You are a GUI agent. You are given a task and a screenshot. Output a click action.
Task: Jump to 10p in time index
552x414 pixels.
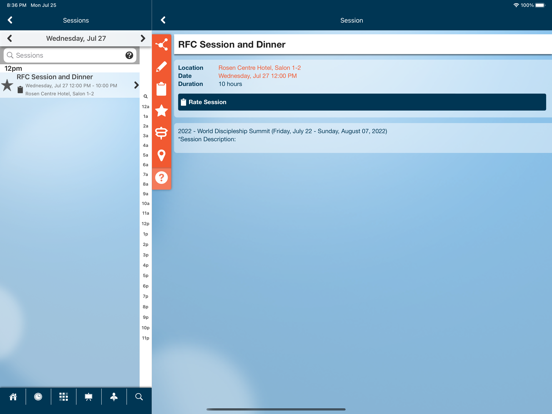pos(145,327)
